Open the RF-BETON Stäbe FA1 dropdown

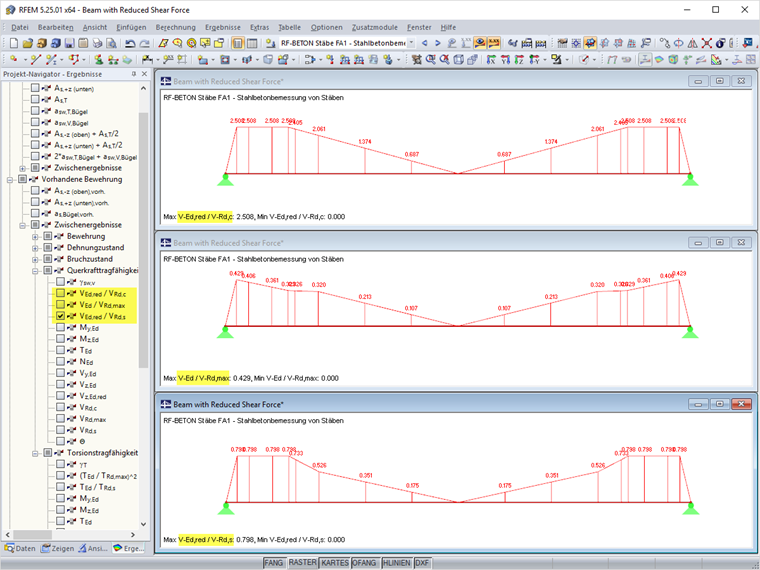pos(410,44)
